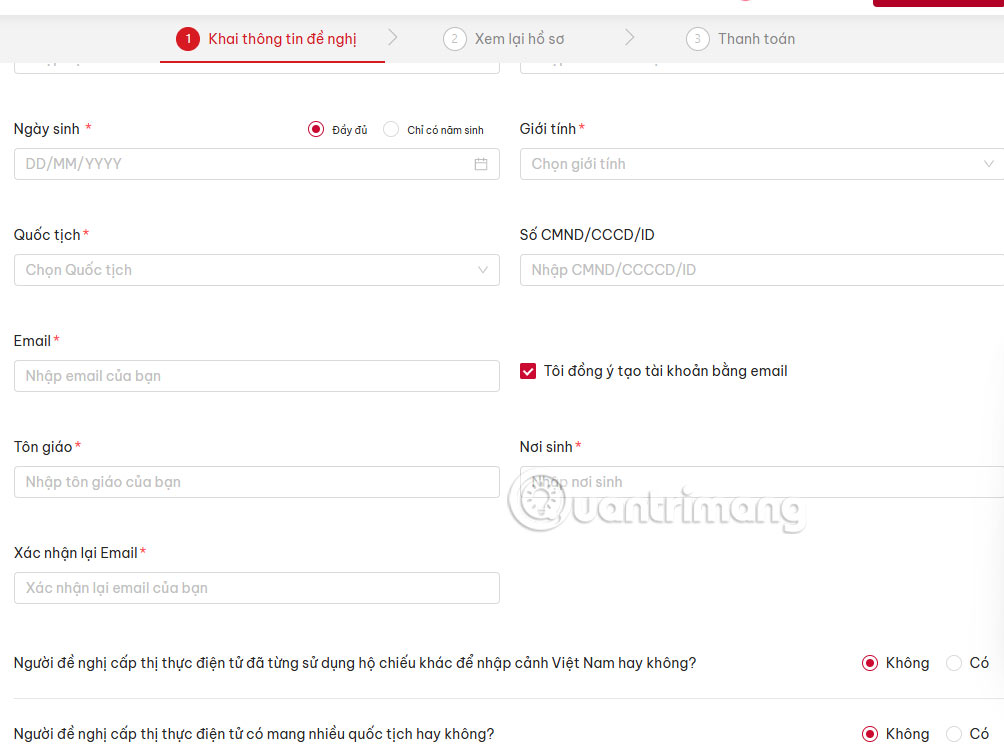Image resolution: width=1004 pixels, height=746 pixels.
Task: Click the step 2 number circle
Action: point(455,39)
